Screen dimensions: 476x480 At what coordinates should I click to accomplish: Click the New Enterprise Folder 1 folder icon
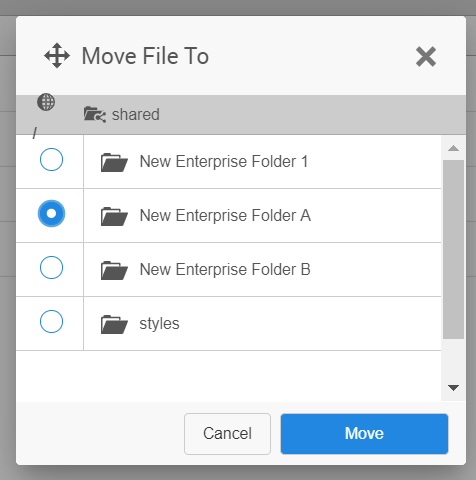(x=114, y=162)
